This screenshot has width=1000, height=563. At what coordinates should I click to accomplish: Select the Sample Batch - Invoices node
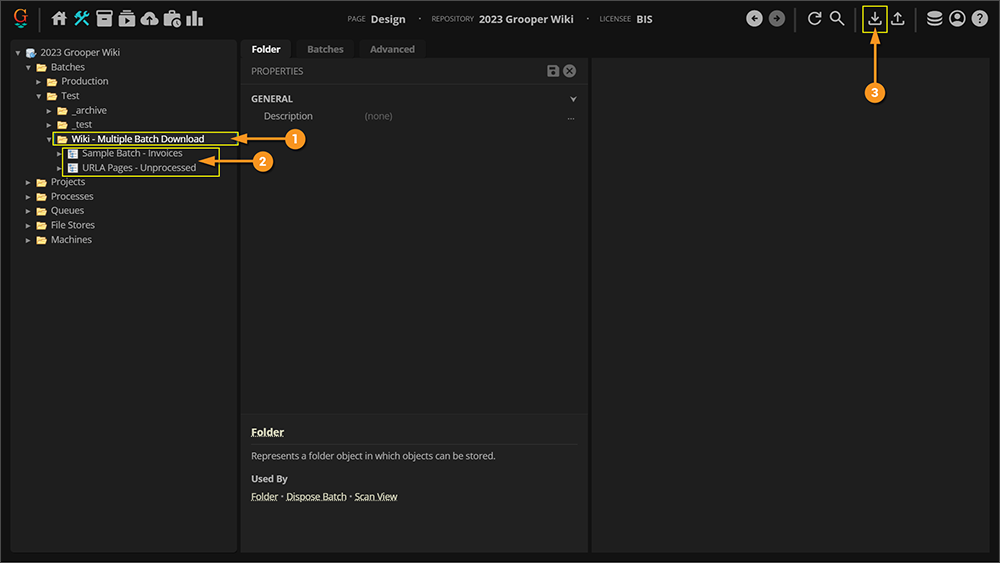132,153
